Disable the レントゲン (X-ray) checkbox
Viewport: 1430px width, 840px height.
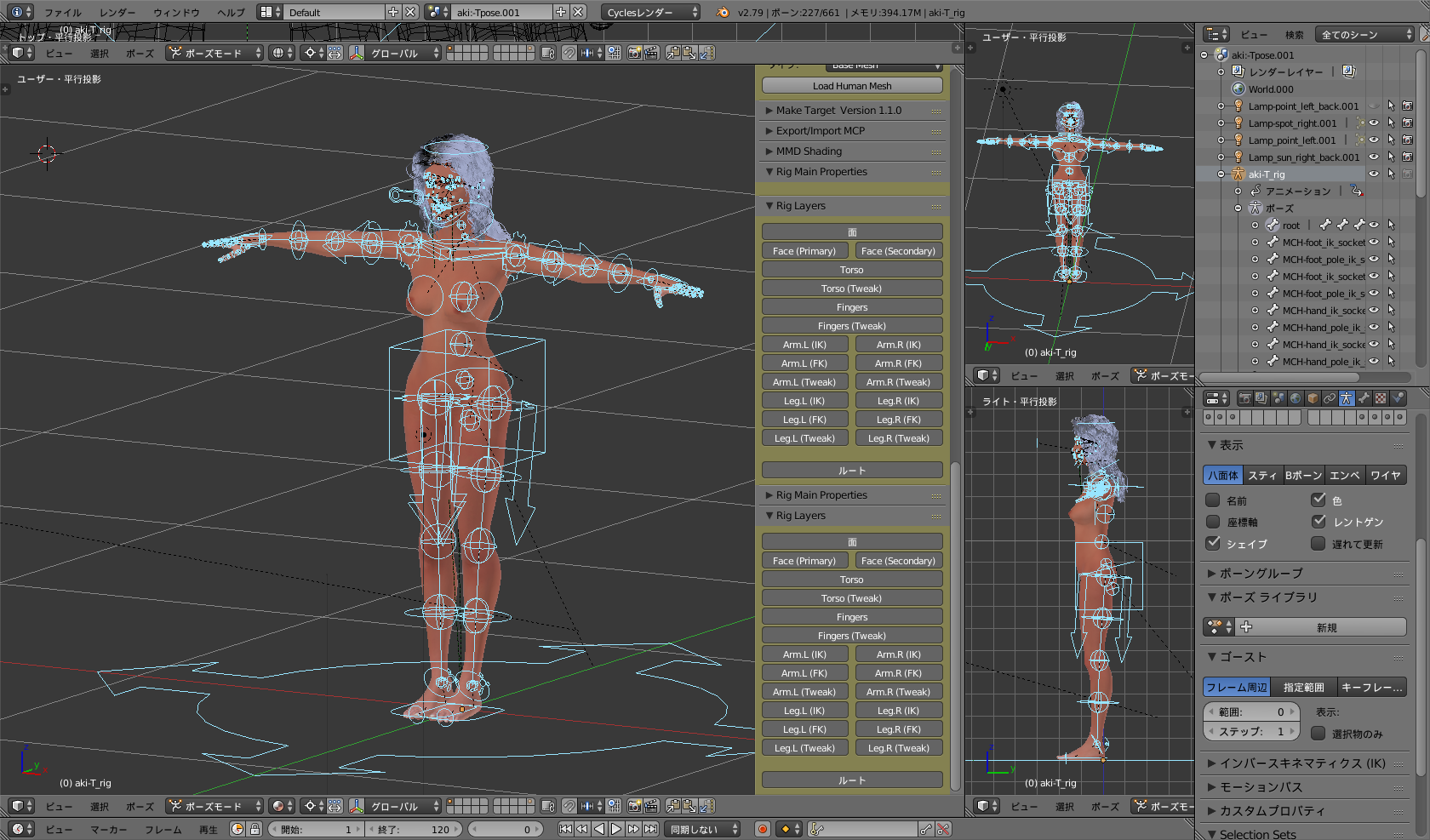[1318, 522]
